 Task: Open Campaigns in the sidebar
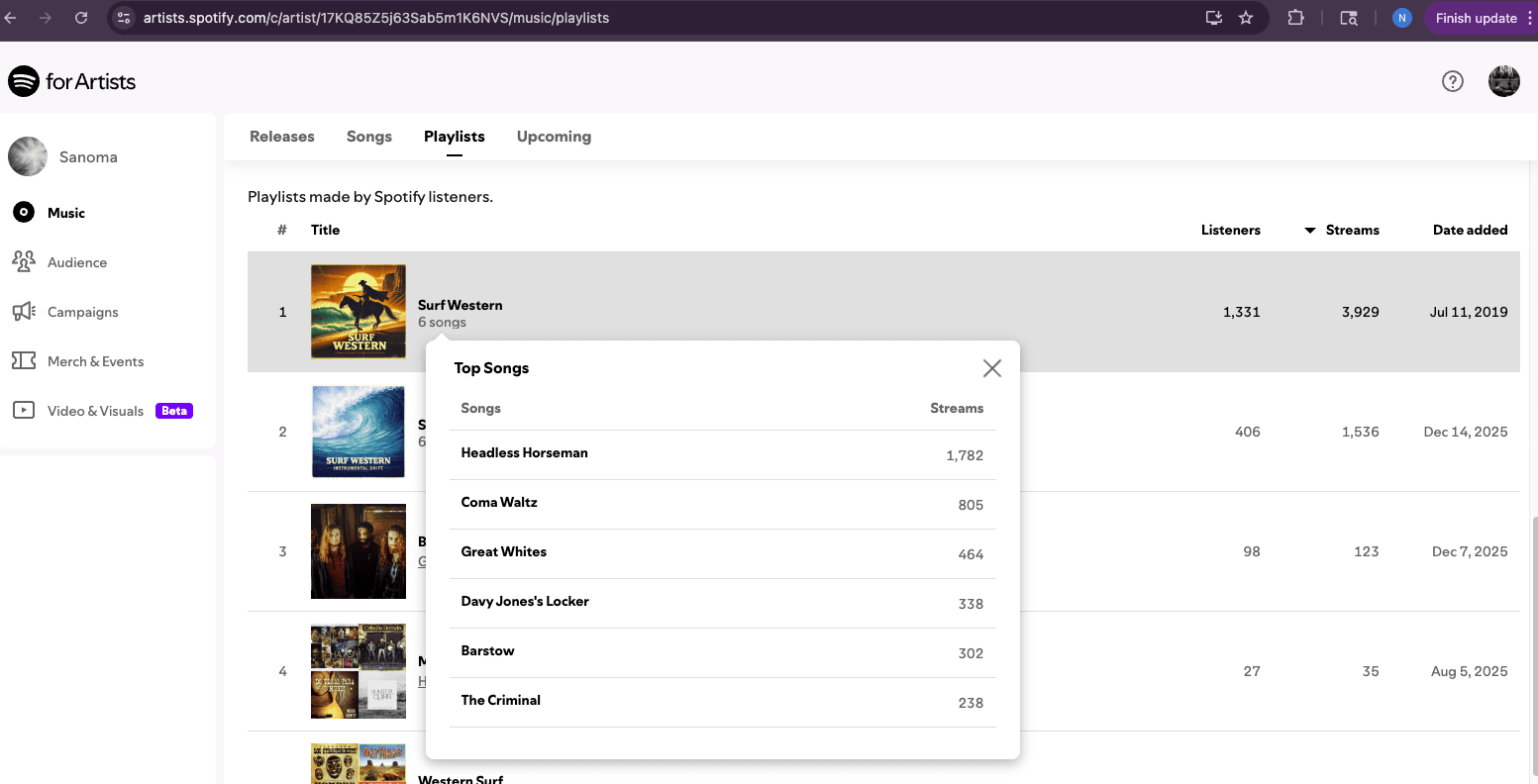point(83,312)
